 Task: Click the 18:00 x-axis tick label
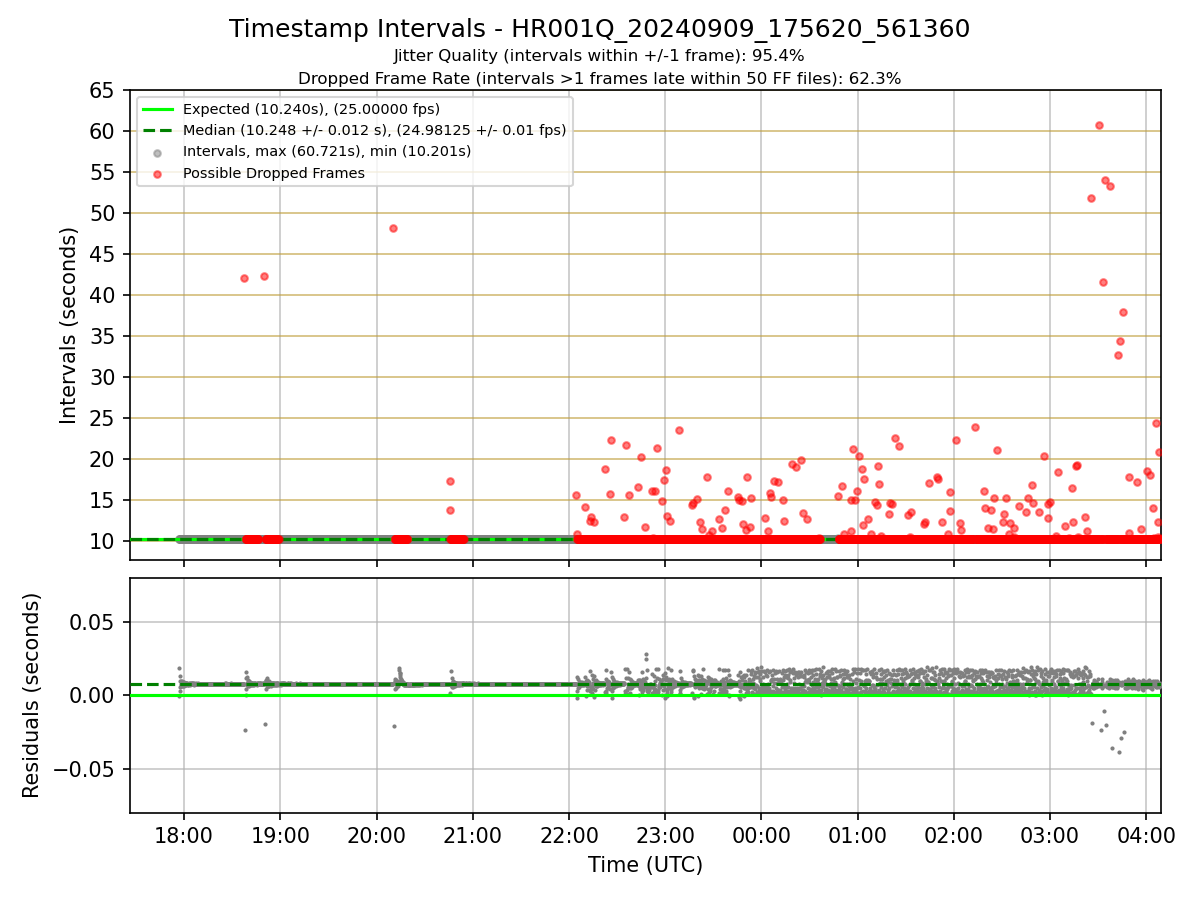point(183,834)
